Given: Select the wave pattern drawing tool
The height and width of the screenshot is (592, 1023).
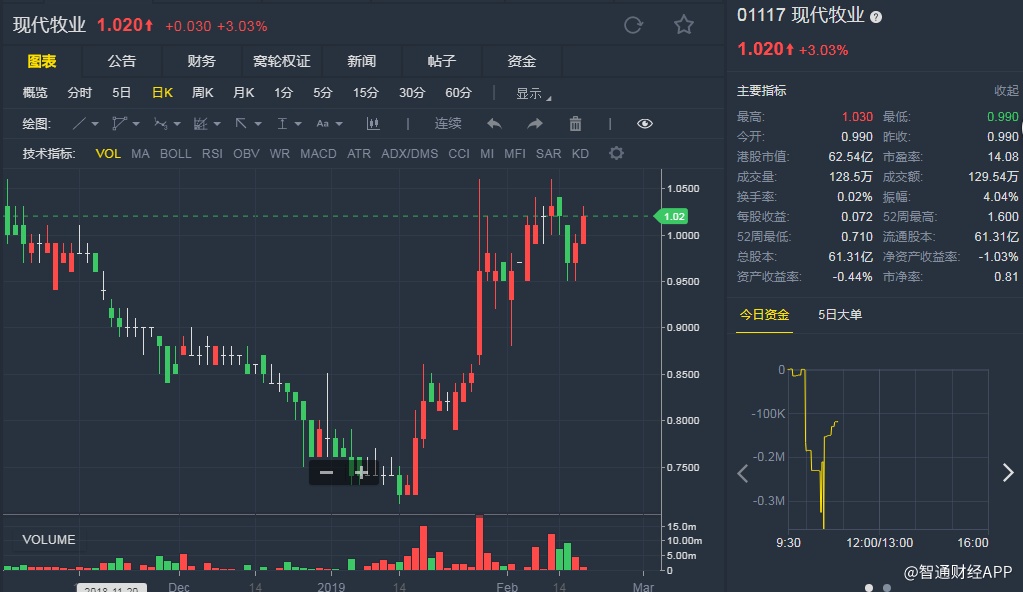Looking at the screenshot, I should [160, 123].
